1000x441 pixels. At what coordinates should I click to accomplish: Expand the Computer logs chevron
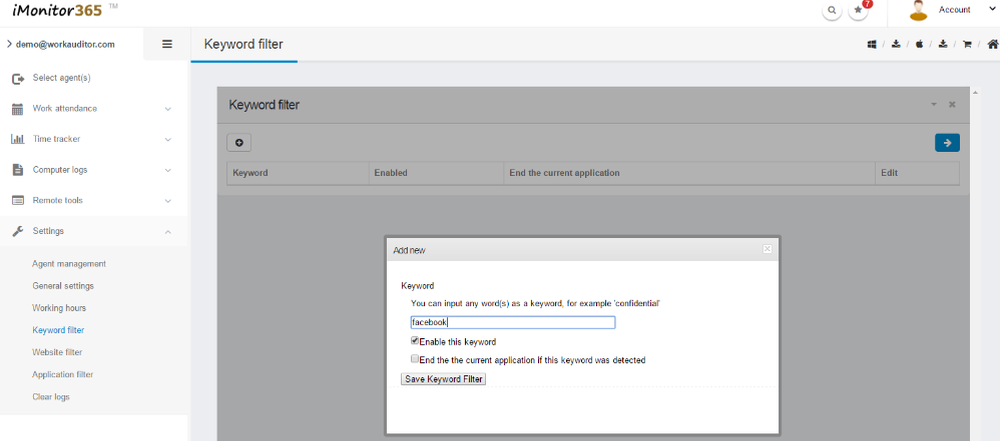coord(168,170)
